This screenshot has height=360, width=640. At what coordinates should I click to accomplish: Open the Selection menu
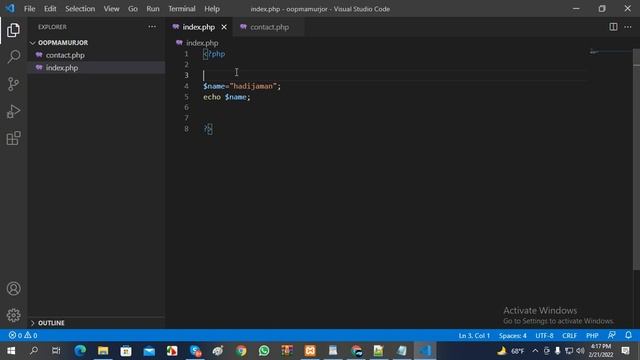[x=80, y=9]
